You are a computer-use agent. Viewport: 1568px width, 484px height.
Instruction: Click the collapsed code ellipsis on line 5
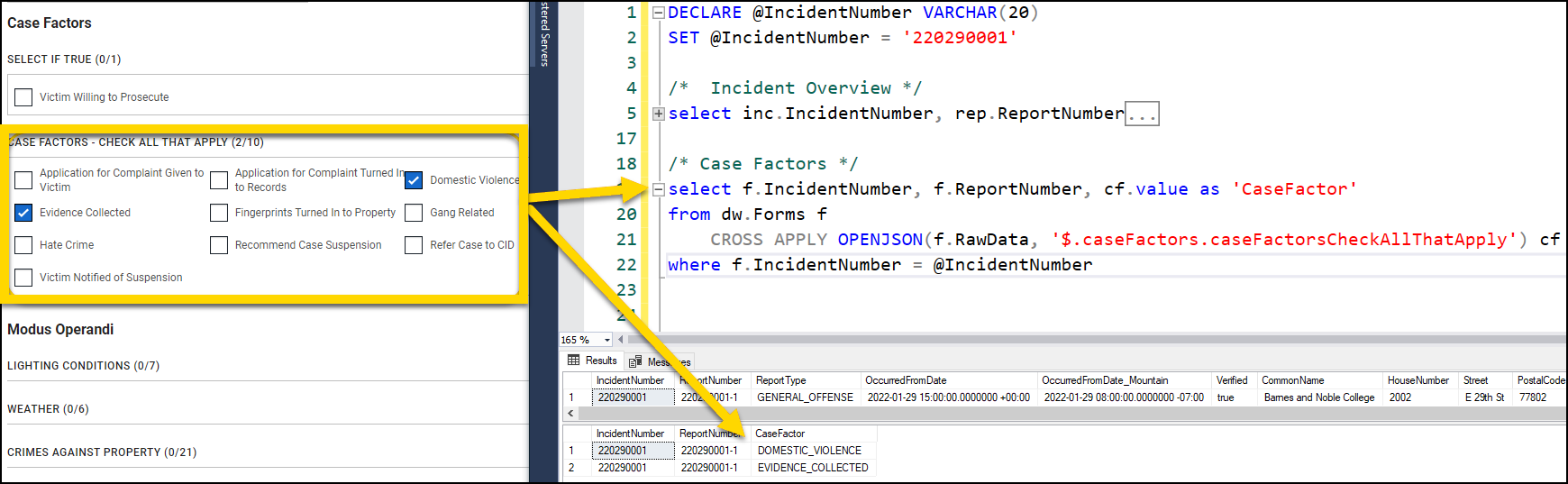point(1143,114)
